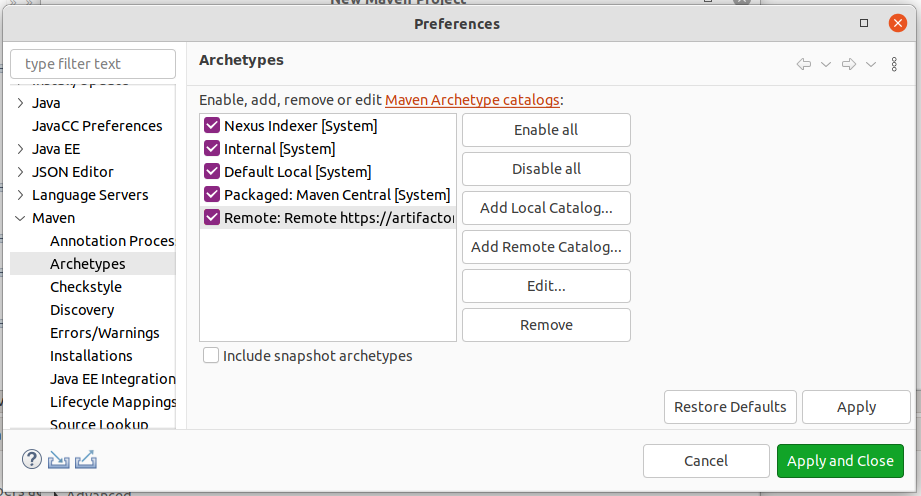Uncheck the Nexus Indexer catalog checkbox
Viewport: 921px width, 496px height.
[212, 126]
